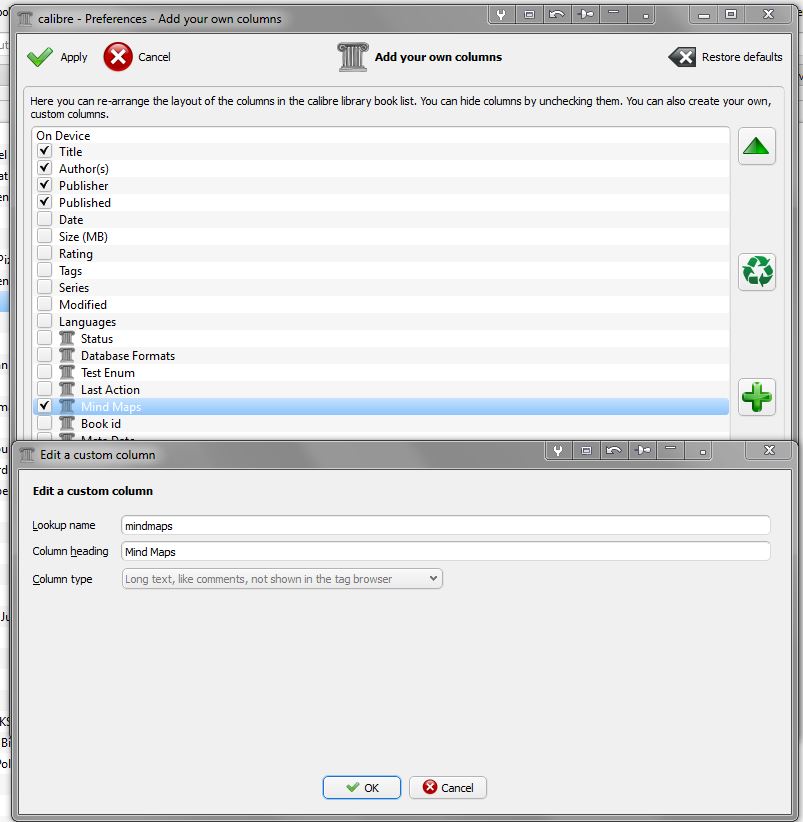Toggle Last Action column checkbox
The image size is (803, 822).
tap(45, 389)
